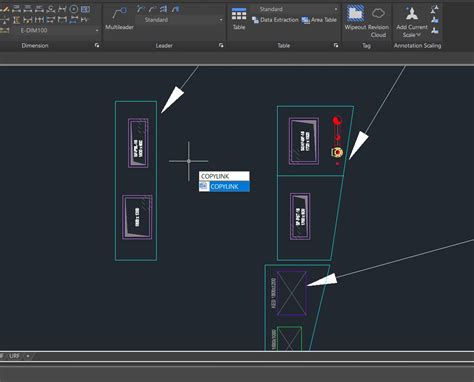
Task: Select the purple crossed rectangle in drawing
Action: [x=292, y=293]
